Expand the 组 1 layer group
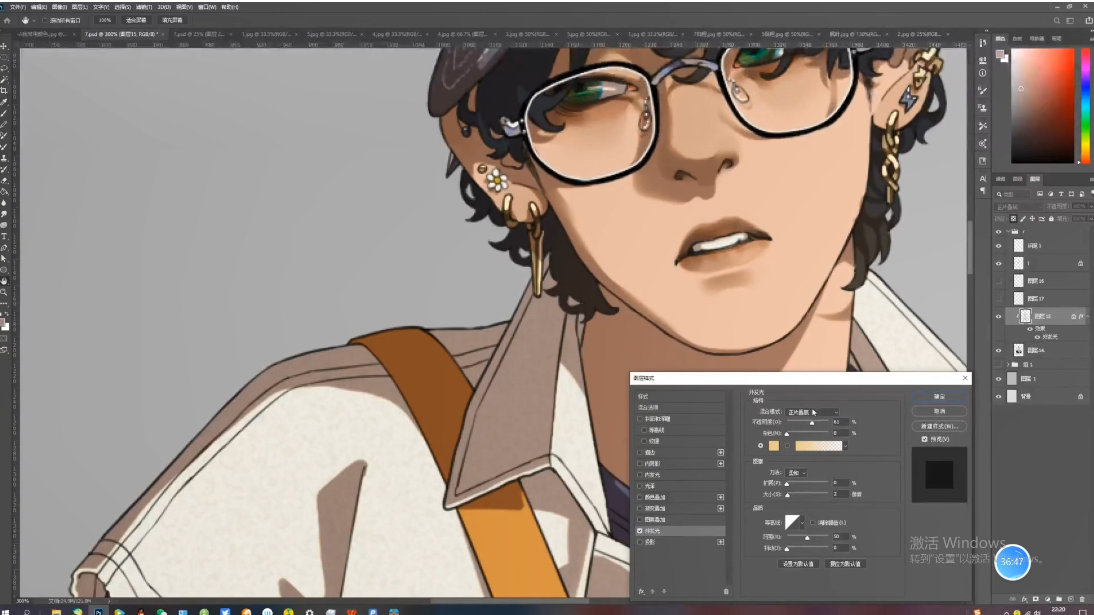Image resolution: width=1094 pixels, height=615 pixels. click(x=1008, y=364)
